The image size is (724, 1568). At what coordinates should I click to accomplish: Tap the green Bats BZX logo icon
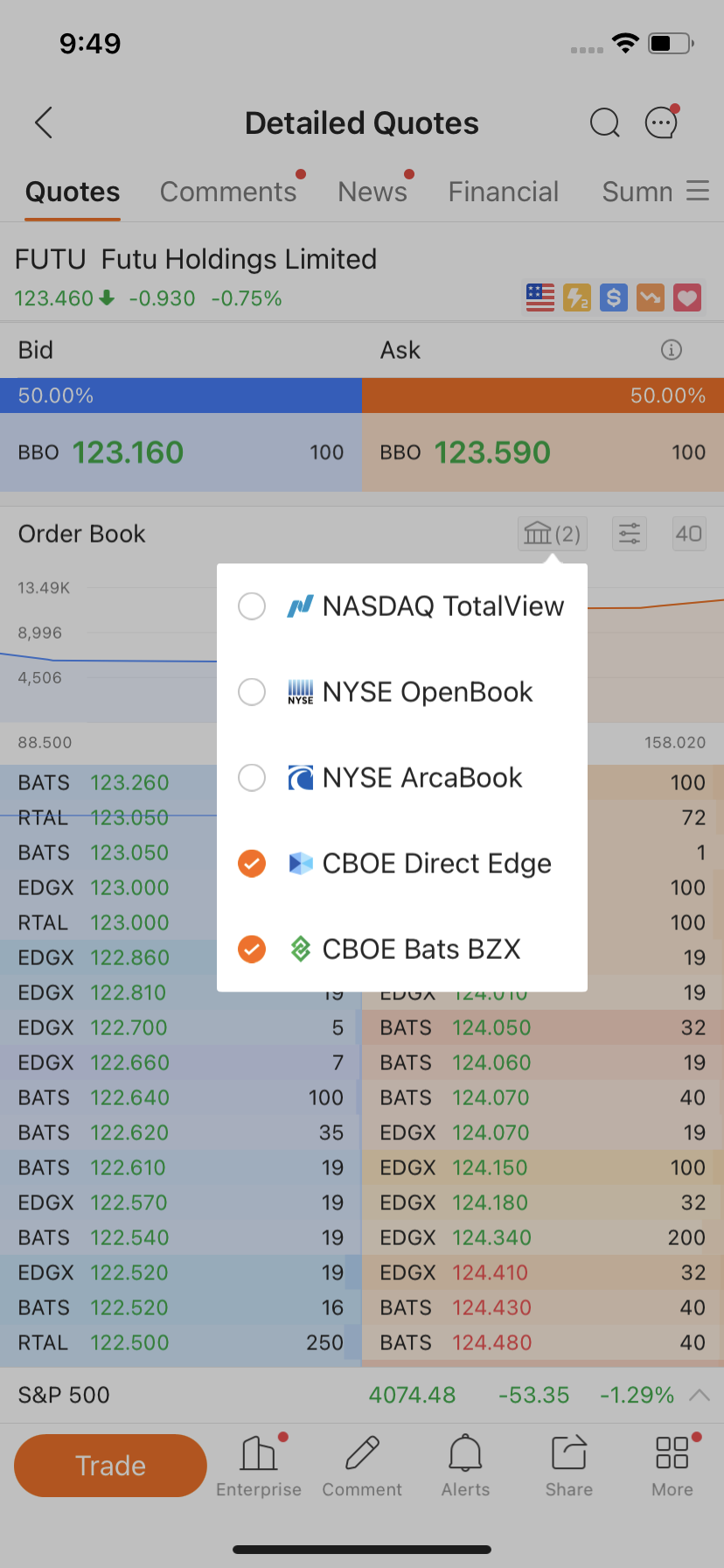(300, 948)
